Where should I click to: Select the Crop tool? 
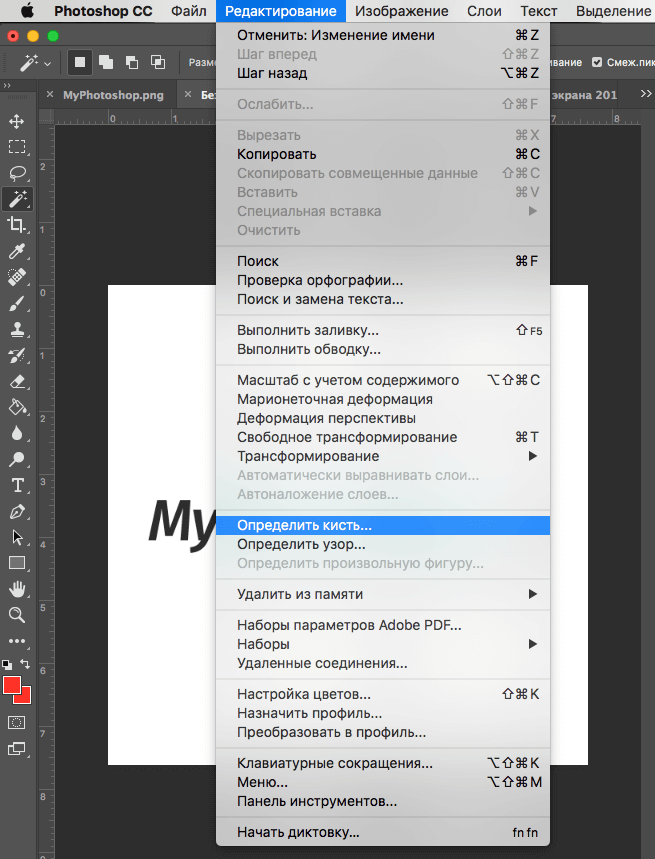pos(16,225)
